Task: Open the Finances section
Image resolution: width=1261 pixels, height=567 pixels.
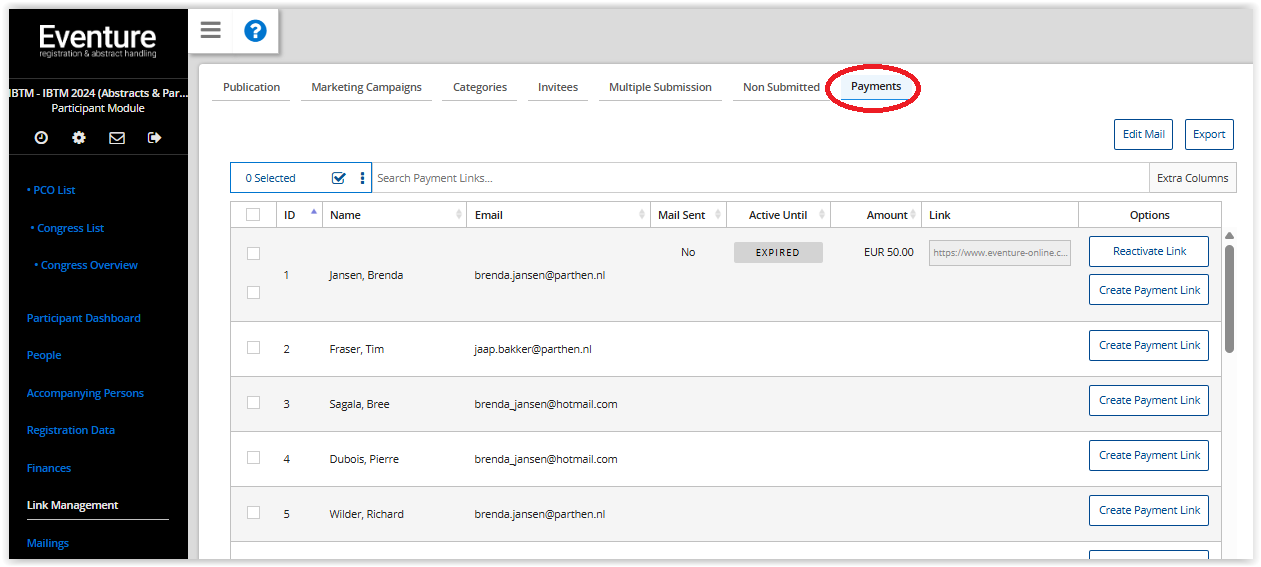Action: coord(49,468)
